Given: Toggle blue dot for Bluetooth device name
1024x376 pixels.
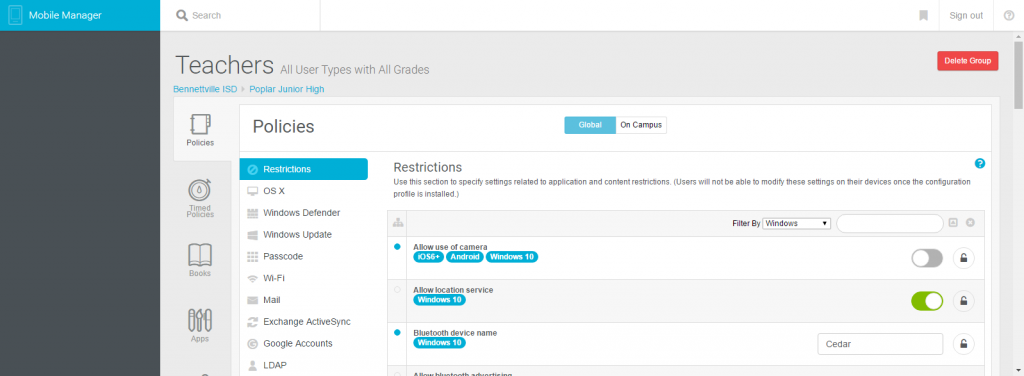Looking at the screenshot, I should [397, 332].
